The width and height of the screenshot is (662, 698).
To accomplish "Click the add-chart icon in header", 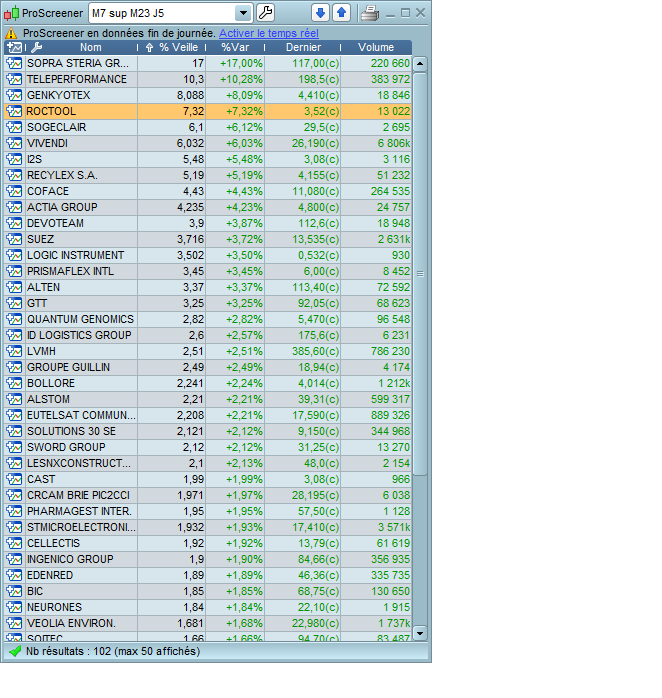I will coord(15,47).
